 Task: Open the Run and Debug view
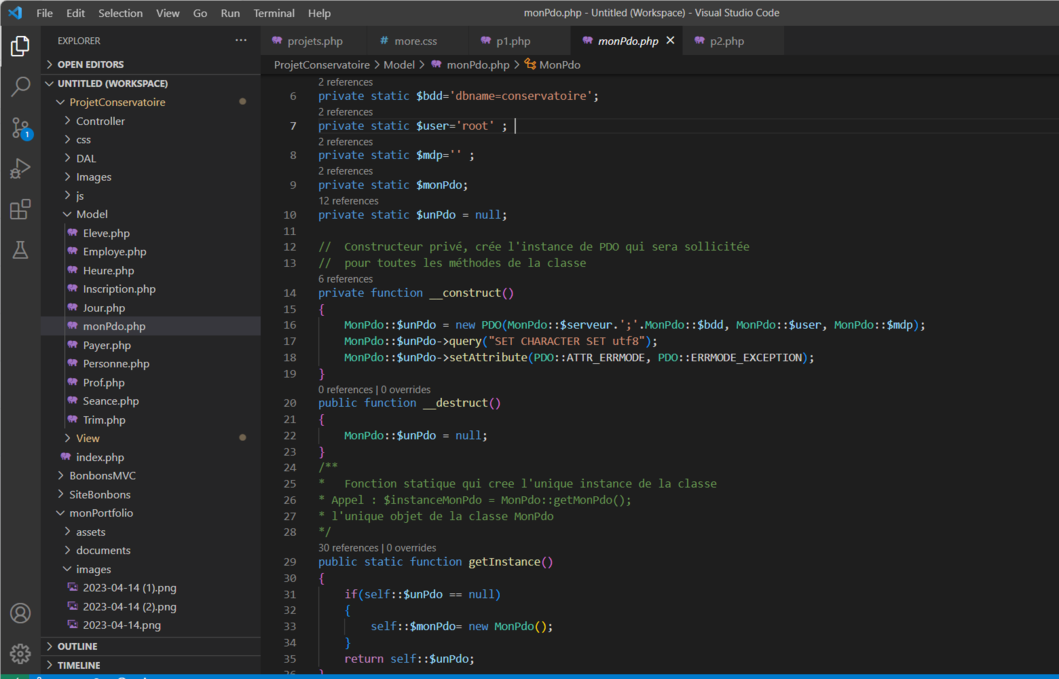pyautogui.click(x=20, y=169)
